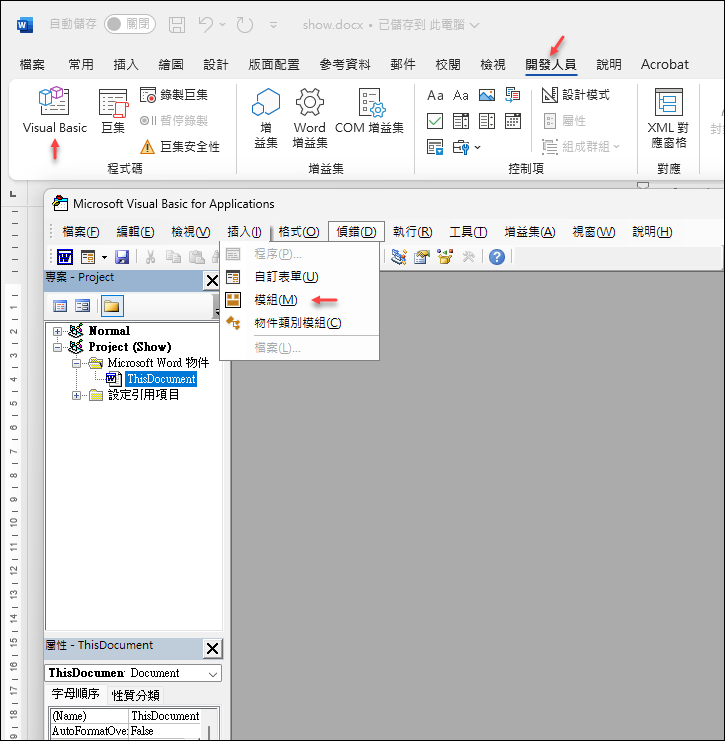Switch to 常用 ribbon tab
Image resolution: width=725 pixels, height=741 pixels.
click(x=81, y=65)
